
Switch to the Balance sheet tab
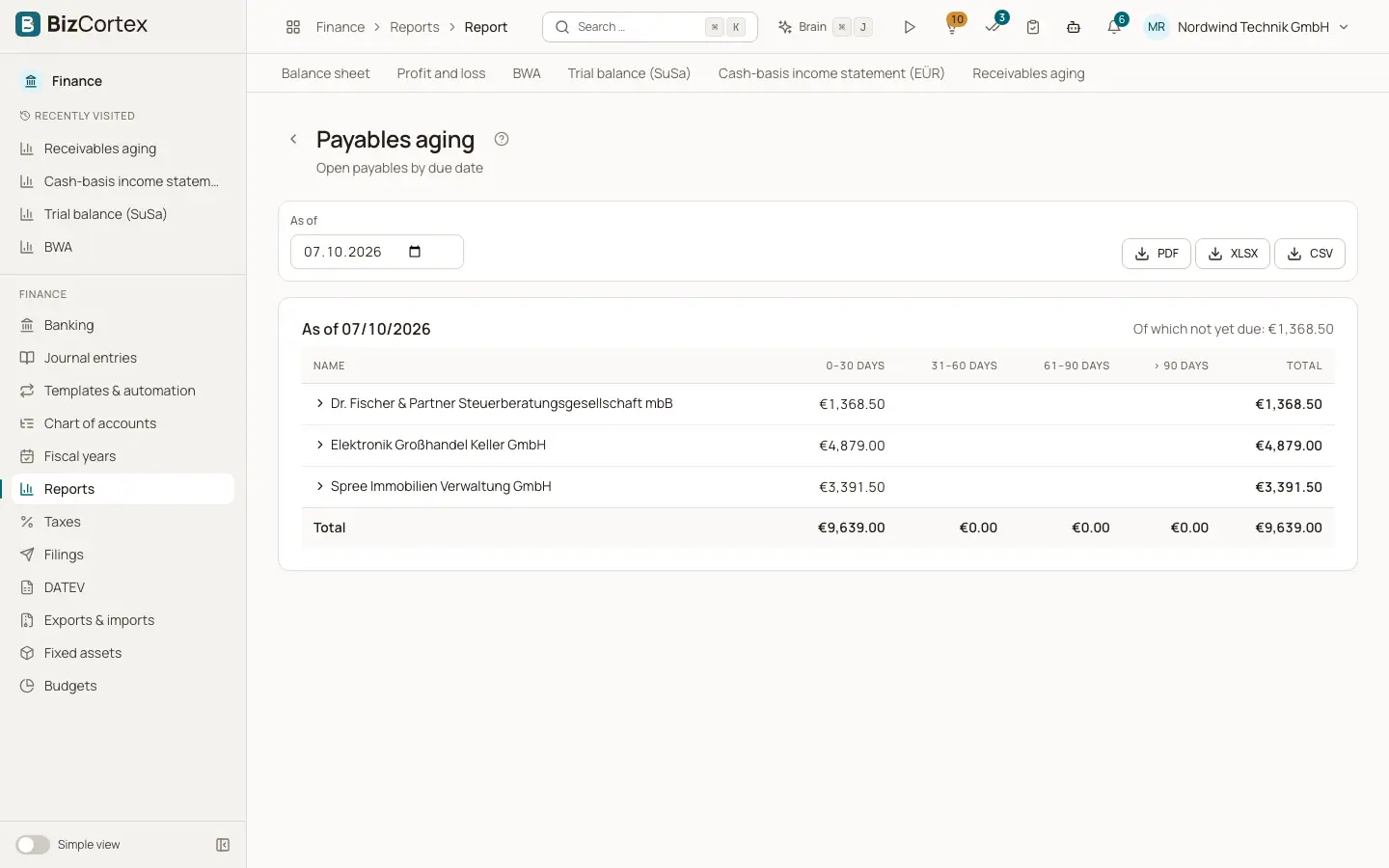coord(326,73)
